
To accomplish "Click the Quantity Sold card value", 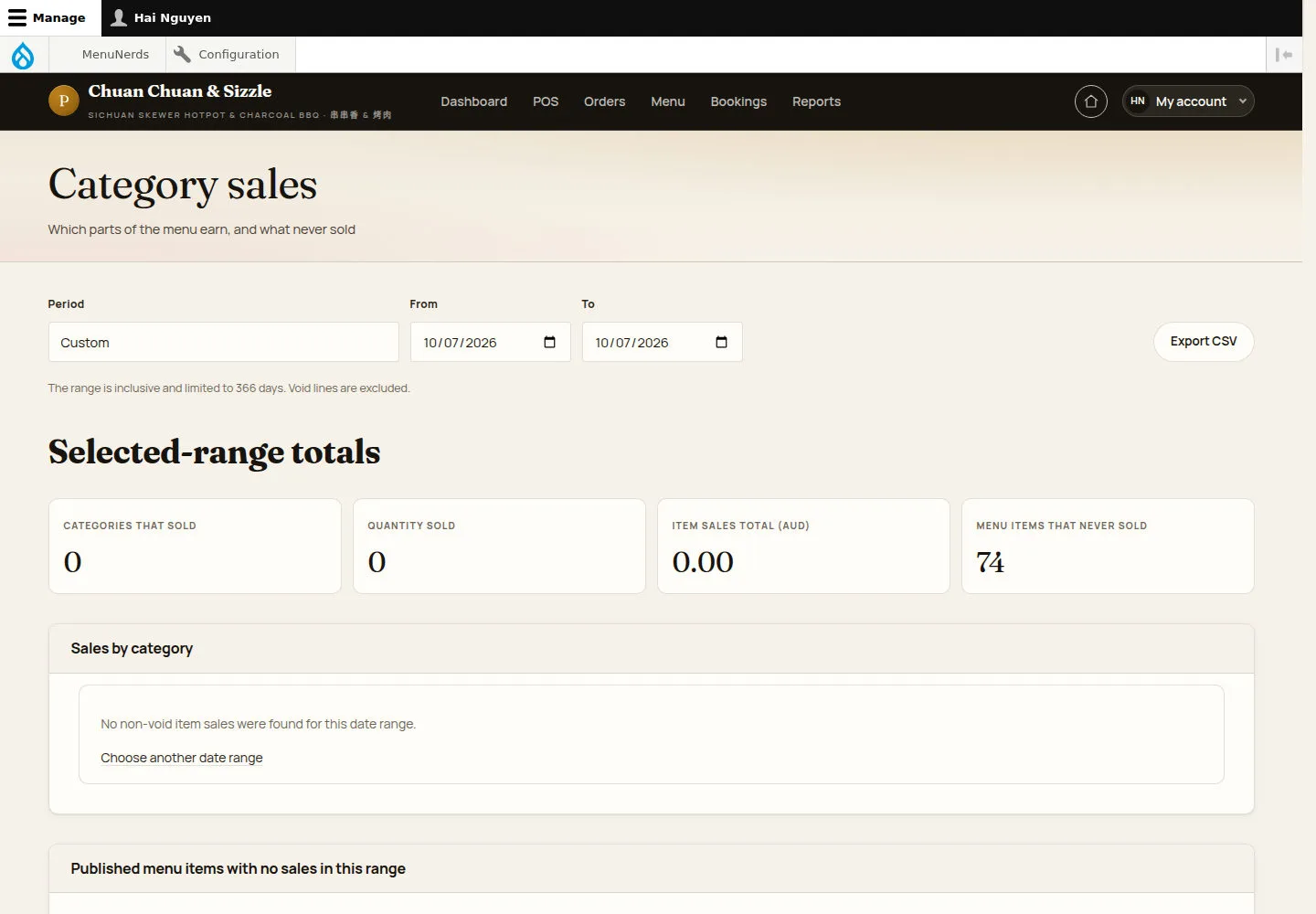I will coord(377,562).
